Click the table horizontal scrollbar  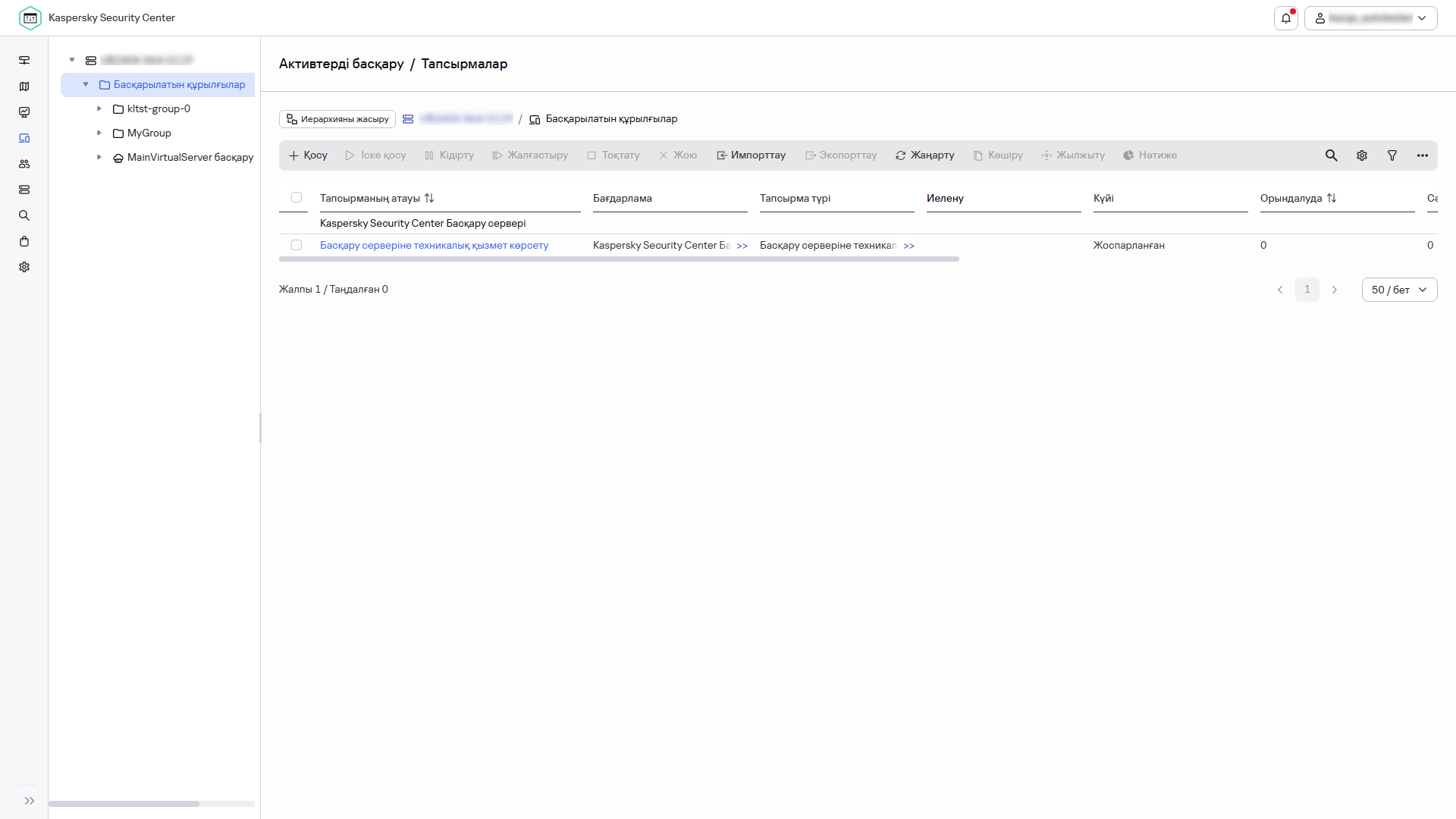(x=618, y=259)
